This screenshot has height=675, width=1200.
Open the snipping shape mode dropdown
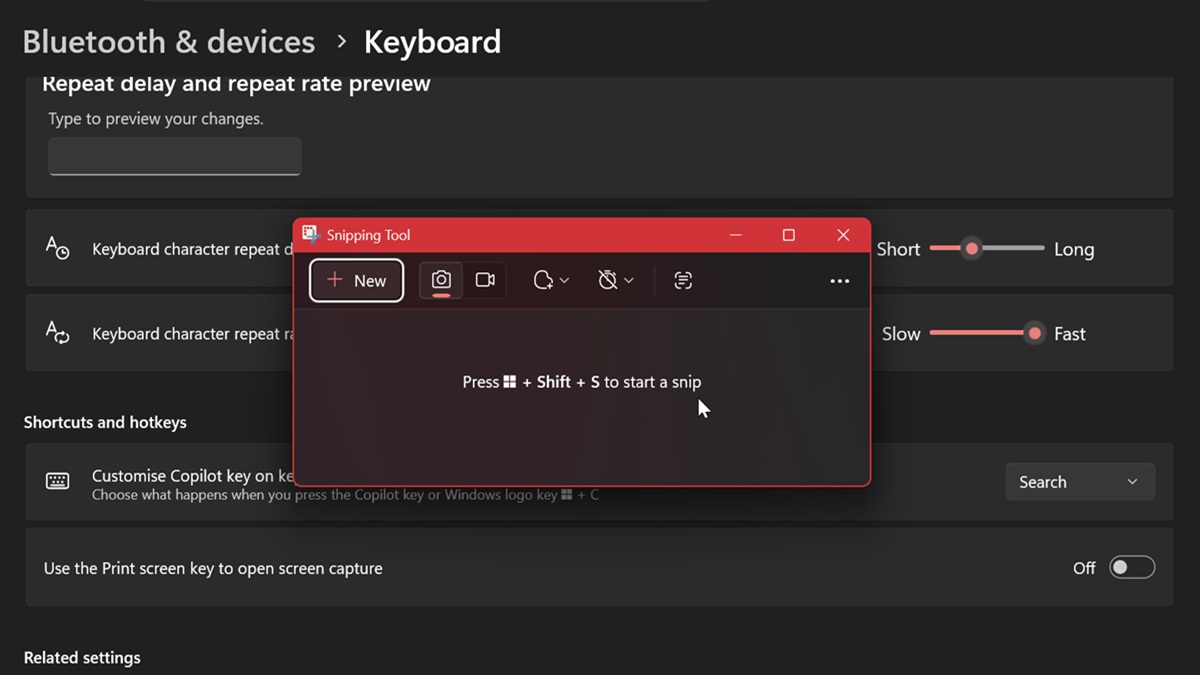click(551, 281)
